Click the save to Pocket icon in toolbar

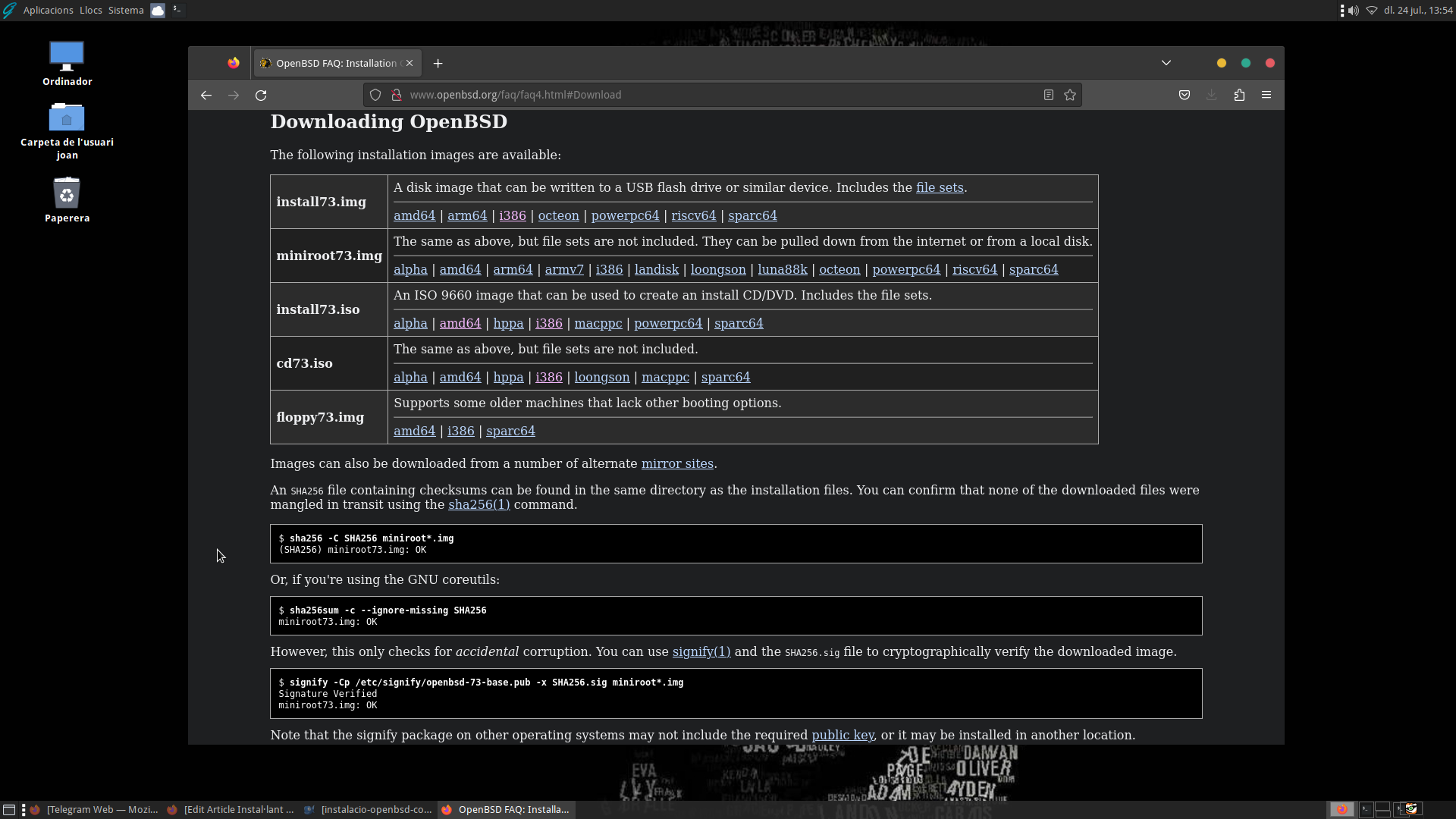tap(1184, 95)
